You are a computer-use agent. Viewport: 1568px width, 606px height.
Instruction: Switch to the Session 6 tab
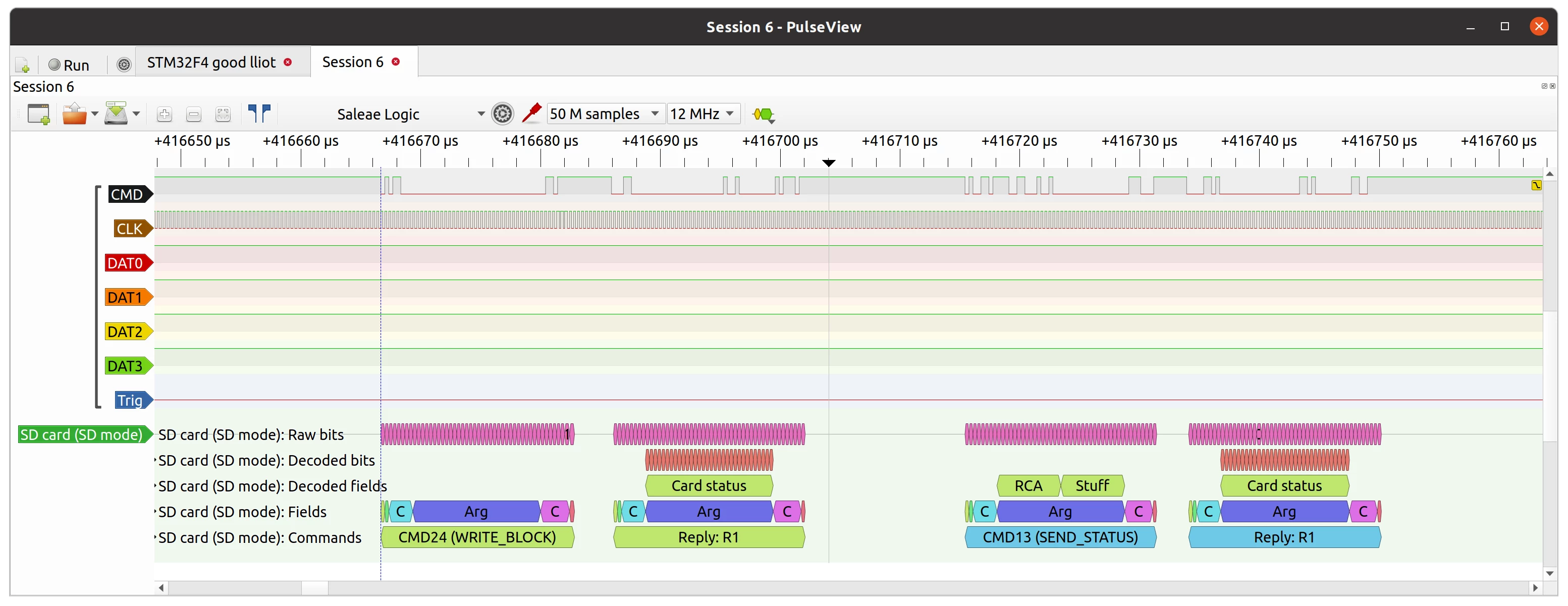click(353, 62)
